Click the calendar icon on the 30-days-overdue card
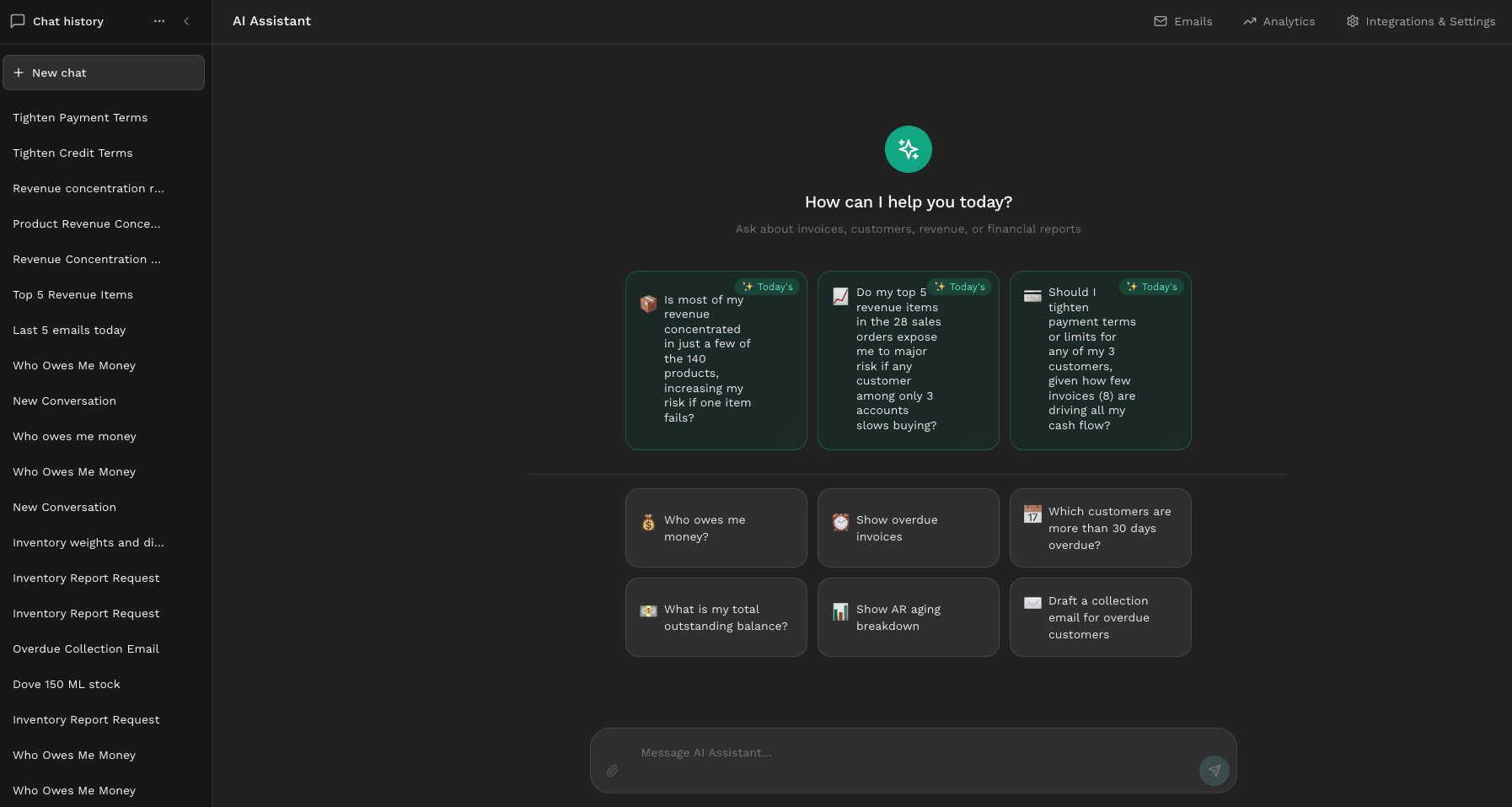This screenshot has height=807, width=1512. (1032, 514)
